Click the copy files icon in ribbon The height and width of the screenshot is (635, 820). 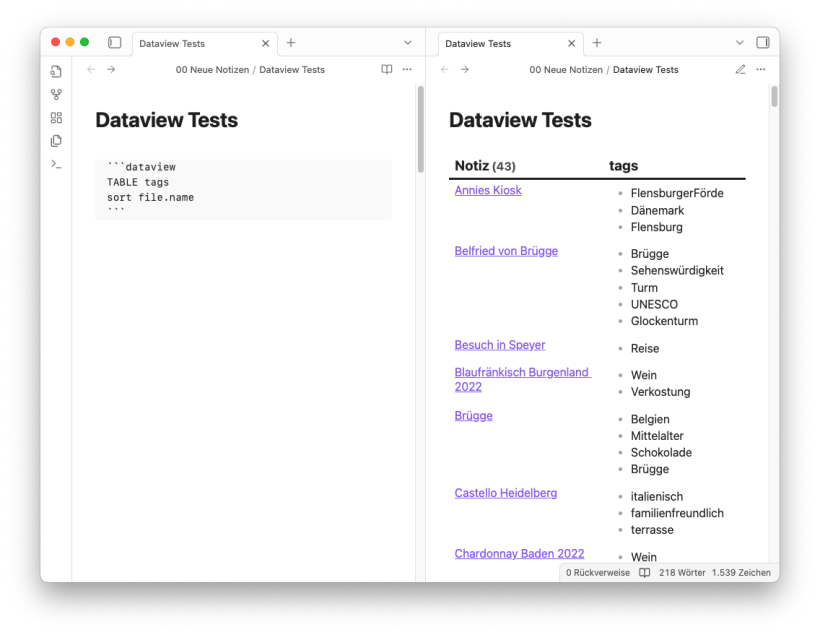56,141
